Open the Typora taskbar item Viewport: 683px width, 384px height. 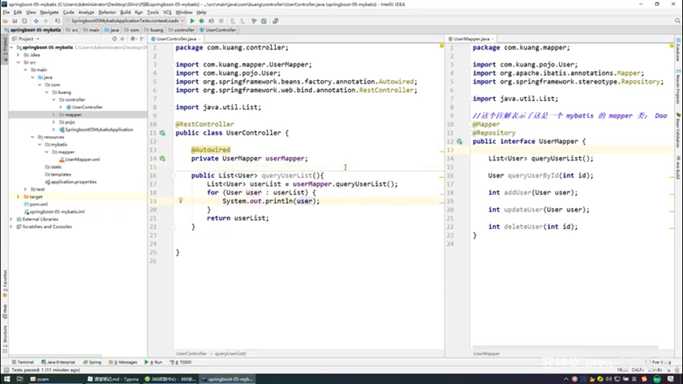click(113, 379)
